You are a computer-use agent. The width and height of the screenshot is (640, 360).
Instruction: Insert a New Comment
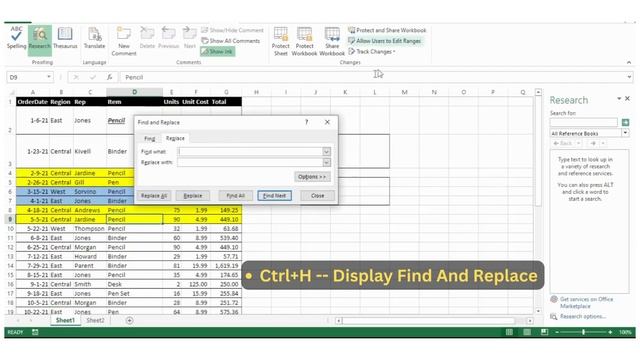tap(124, 41)
